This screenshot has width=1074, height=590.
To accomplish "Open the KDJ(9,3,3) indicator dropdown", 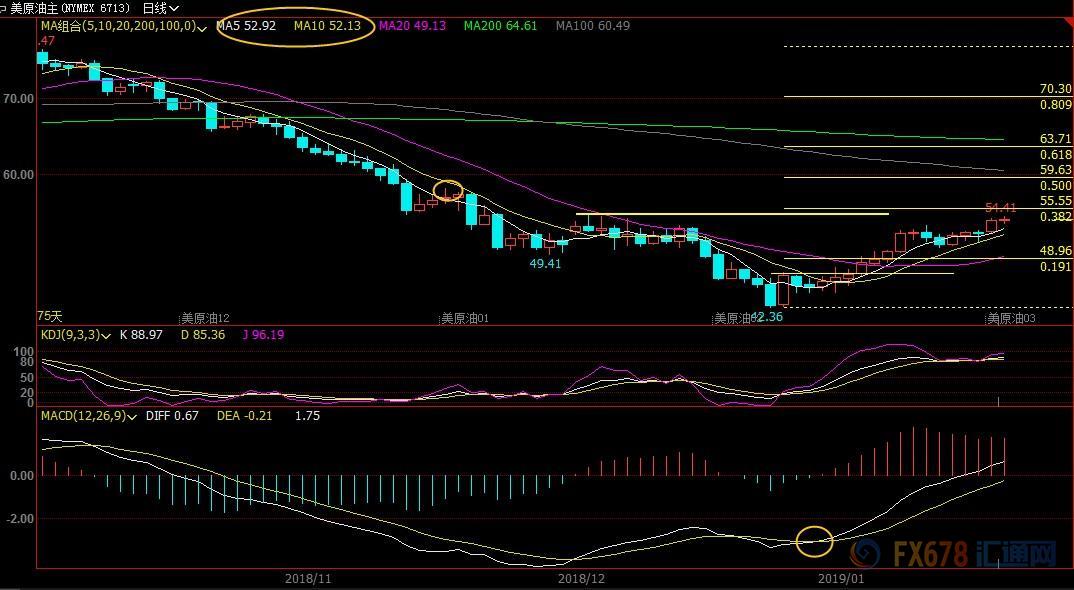I will pos(106,335).
